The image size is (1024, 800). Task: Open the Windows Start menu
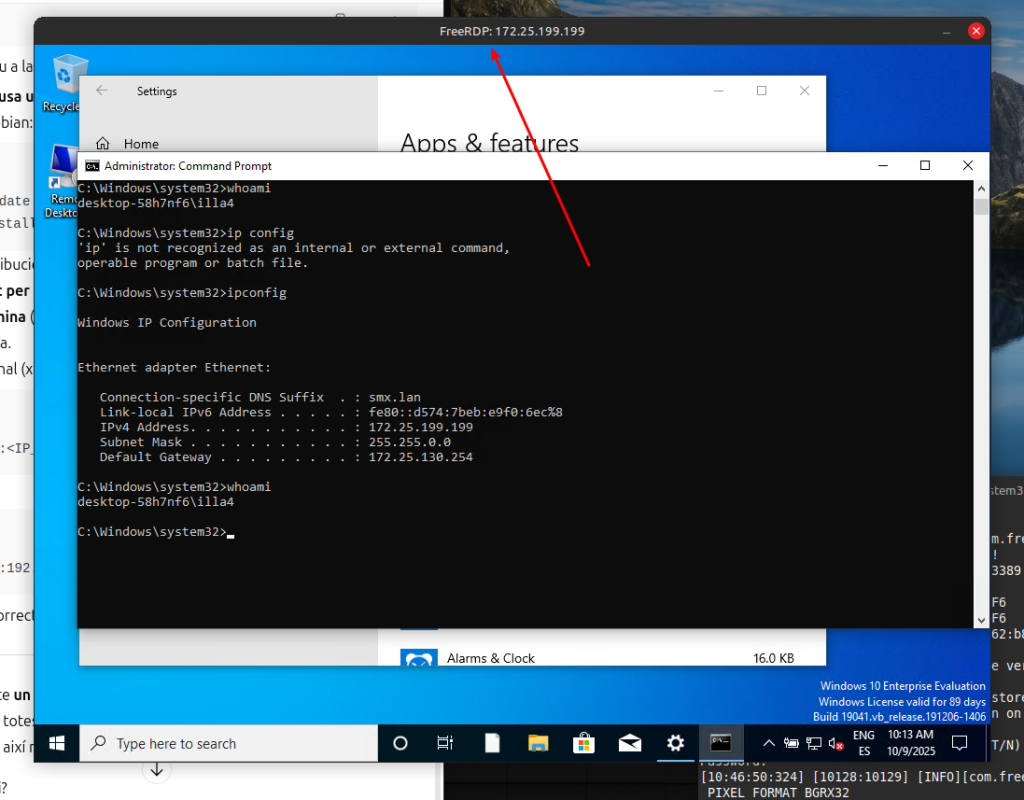[x=57, y=743]
